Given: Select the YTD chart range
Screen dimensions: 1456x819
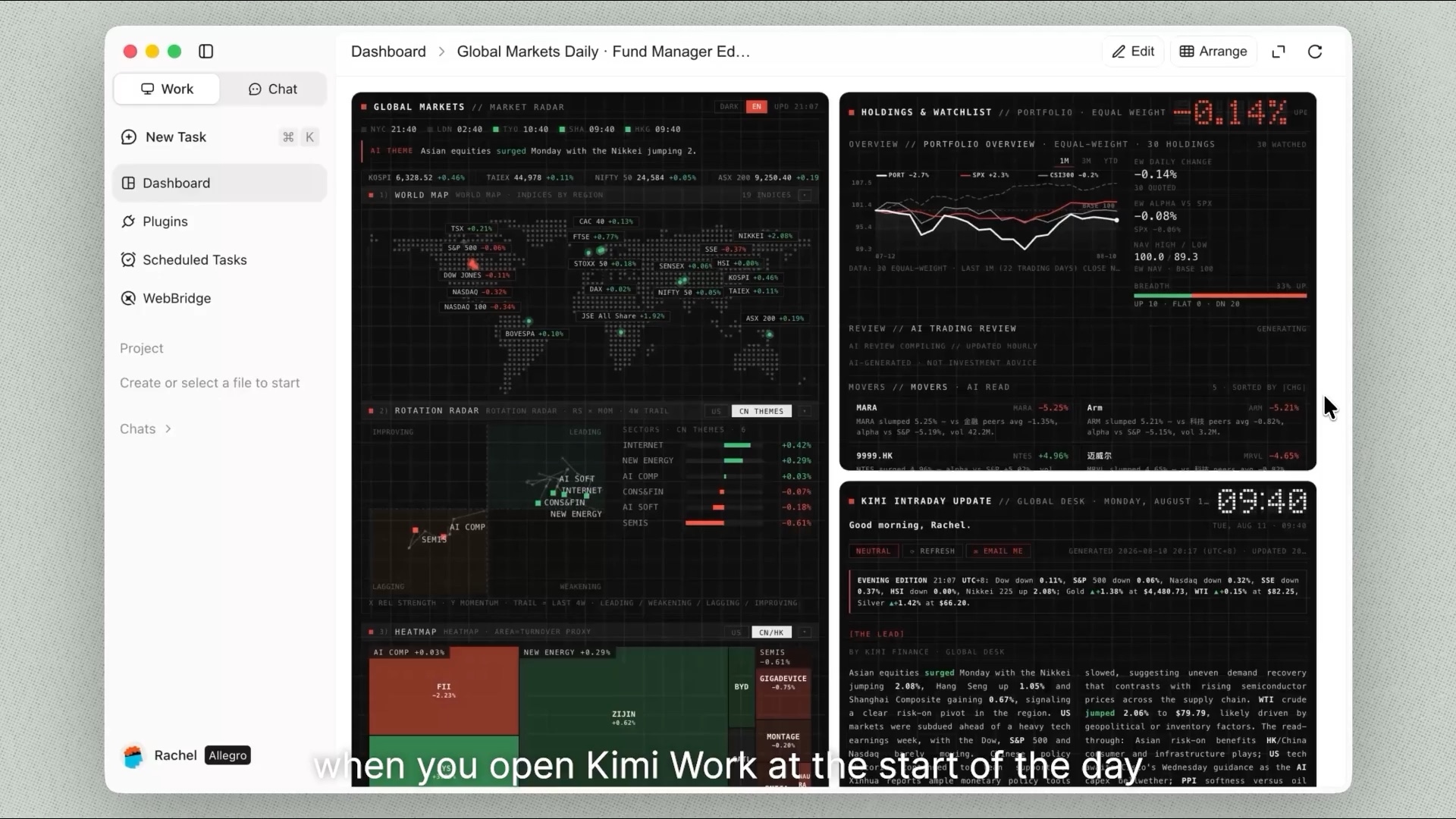Looking at the screenshot, I should 1110,161.
